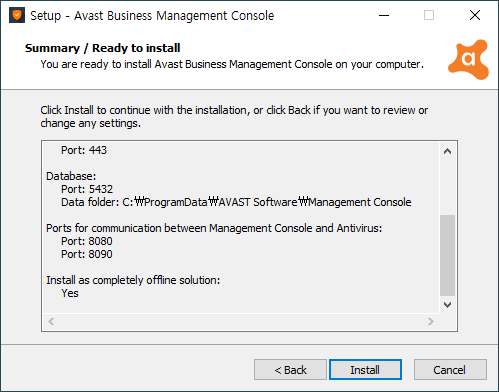This screenshot has width=499, height=392.
Task: Click the vertical scrollbar thumb in summary
Action: tap(447, 255)
